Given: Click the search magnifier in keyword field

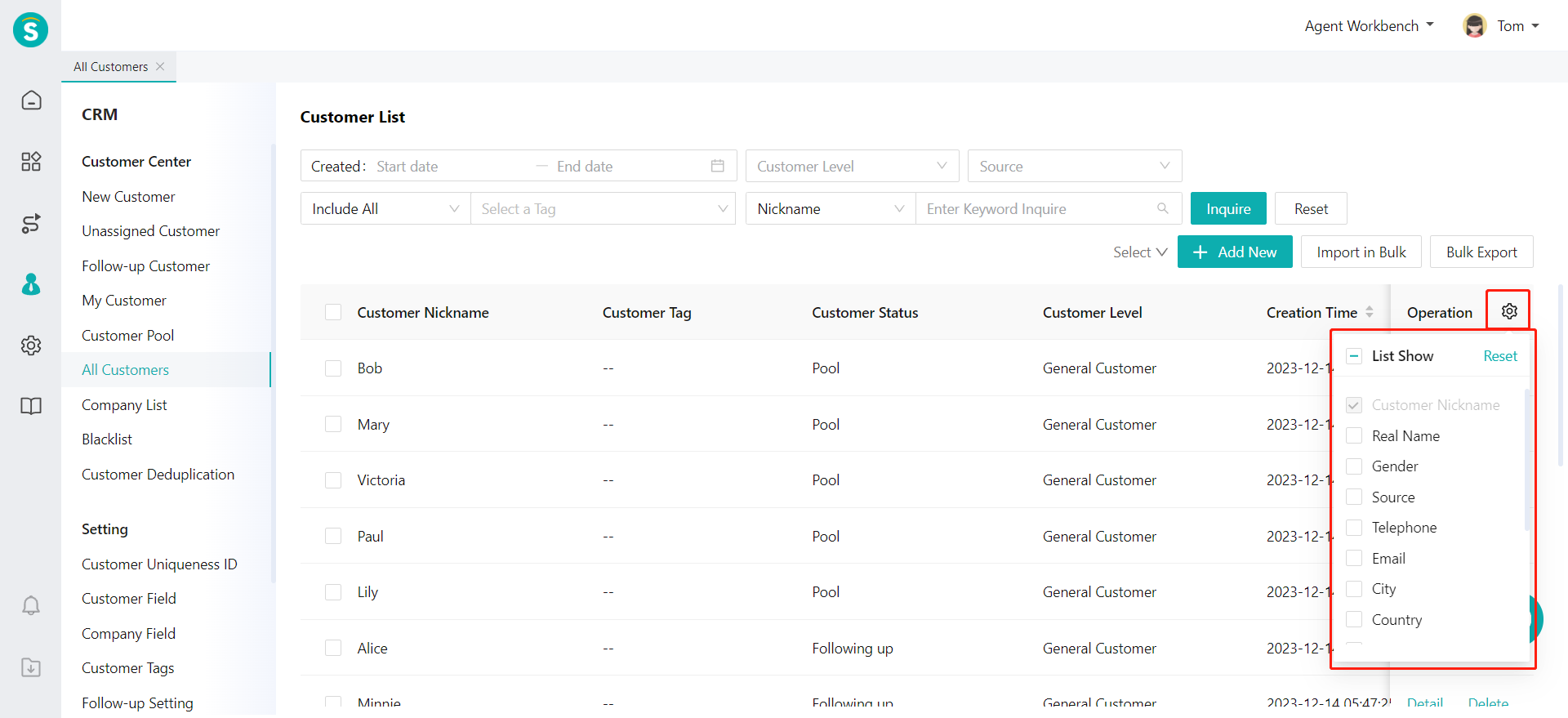Looking at the screenshot, I should 1163,208.
